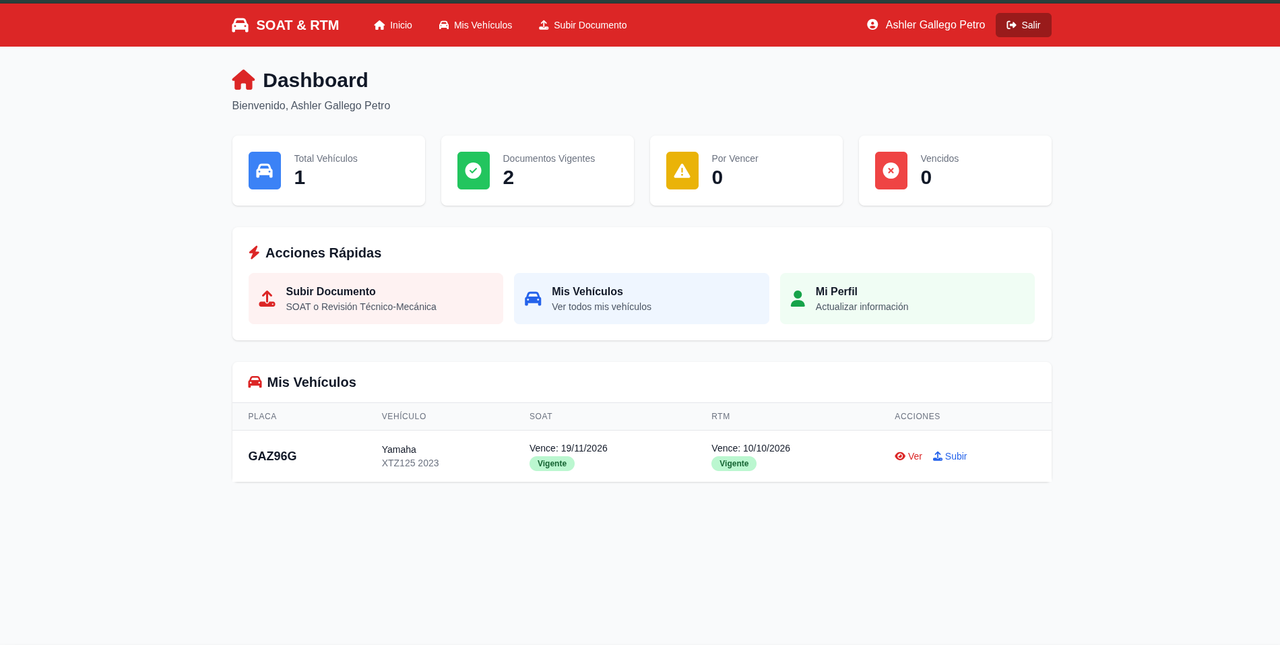Open Mis Vehículos in the navbar
1280x645 pixels.
pyautogui.click(x=475, y=25)
